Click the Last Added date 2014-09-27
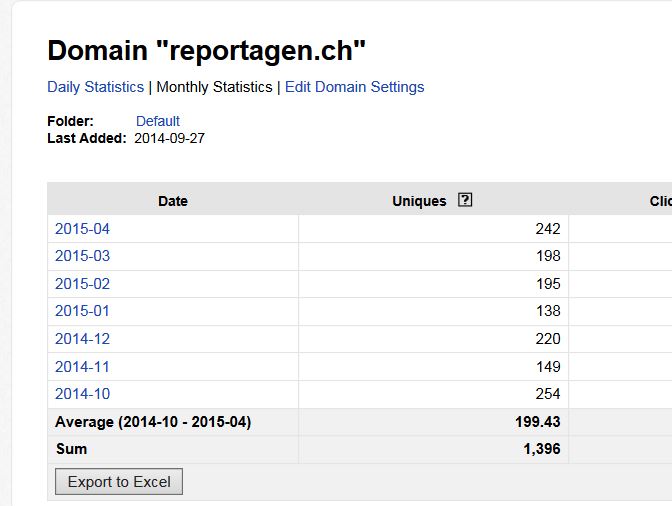The width and height of the screenshot is (672, 506). (169, 138)
